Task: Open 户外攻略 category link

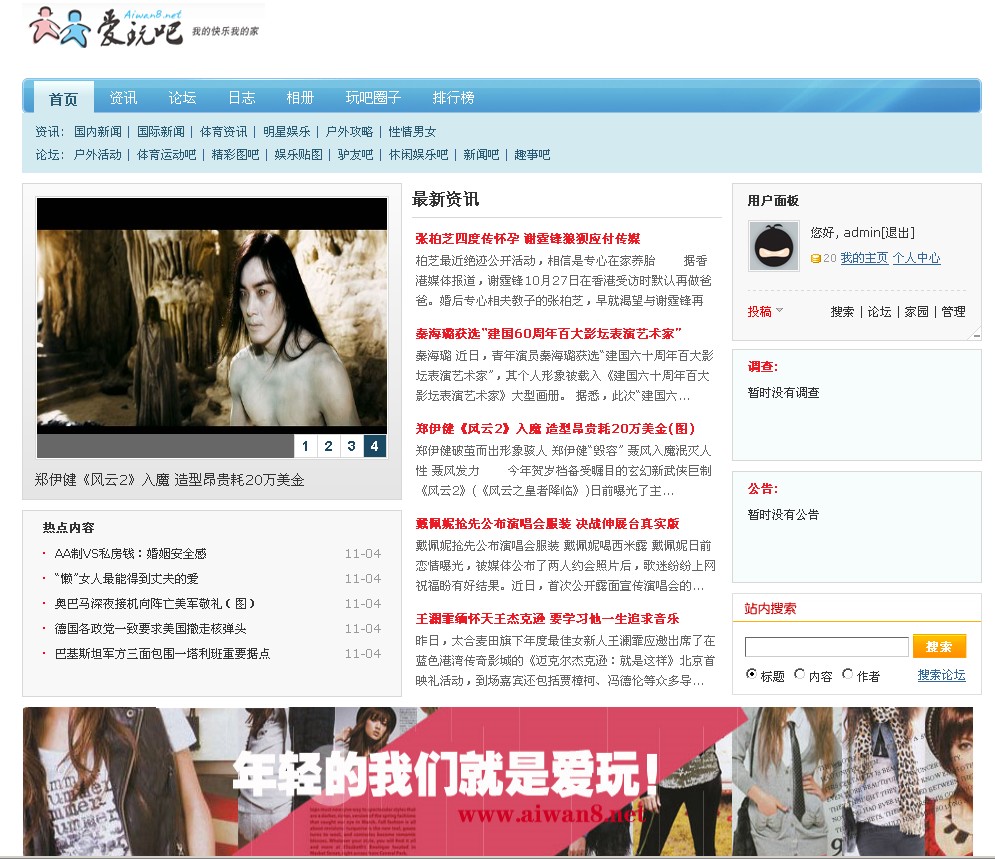Action: [x=349, y=131]
